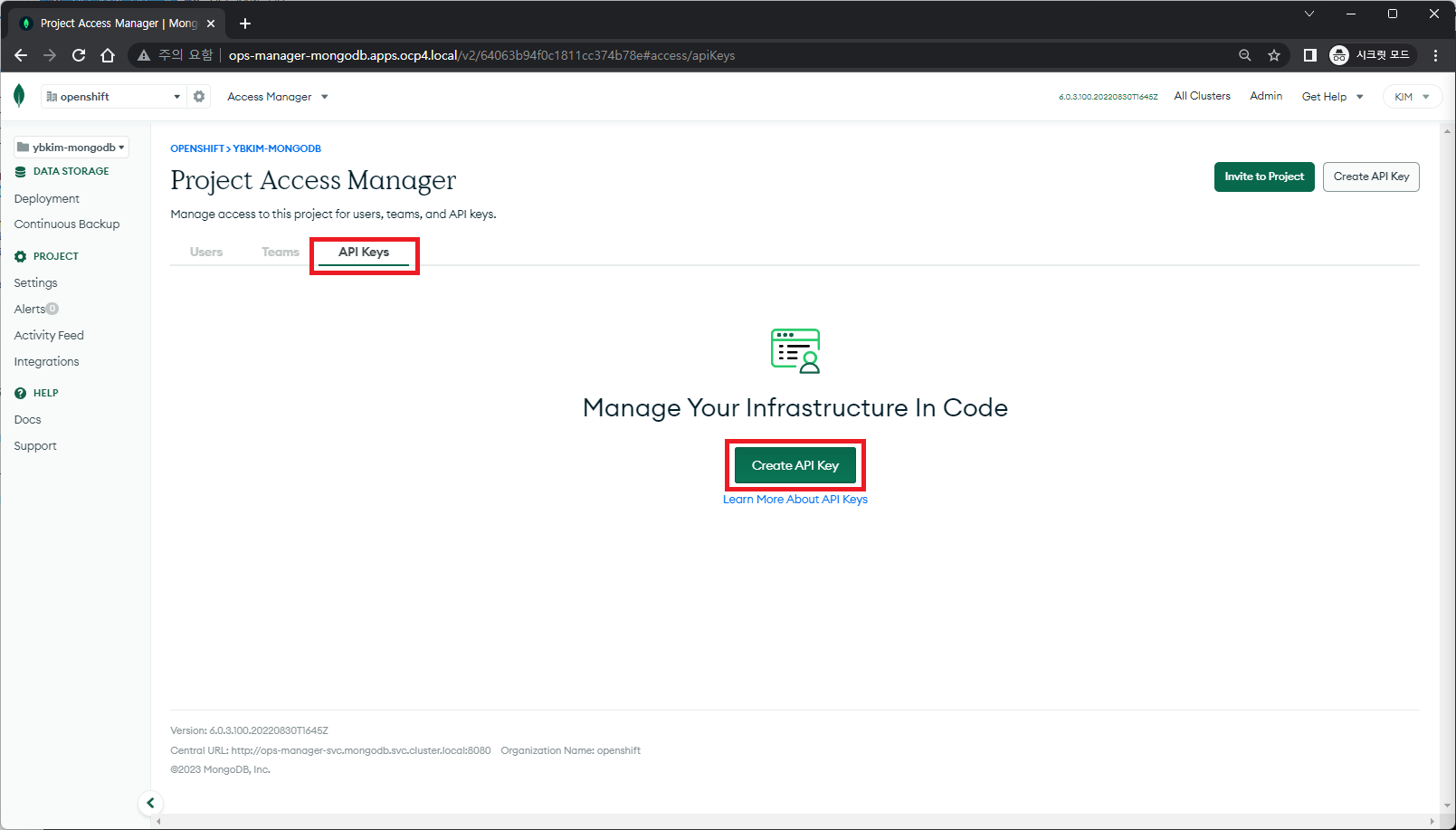1456x830 pixels.
Task: Open the KIM user menu
Action: pyautogui.click(x=1412, y=97)
